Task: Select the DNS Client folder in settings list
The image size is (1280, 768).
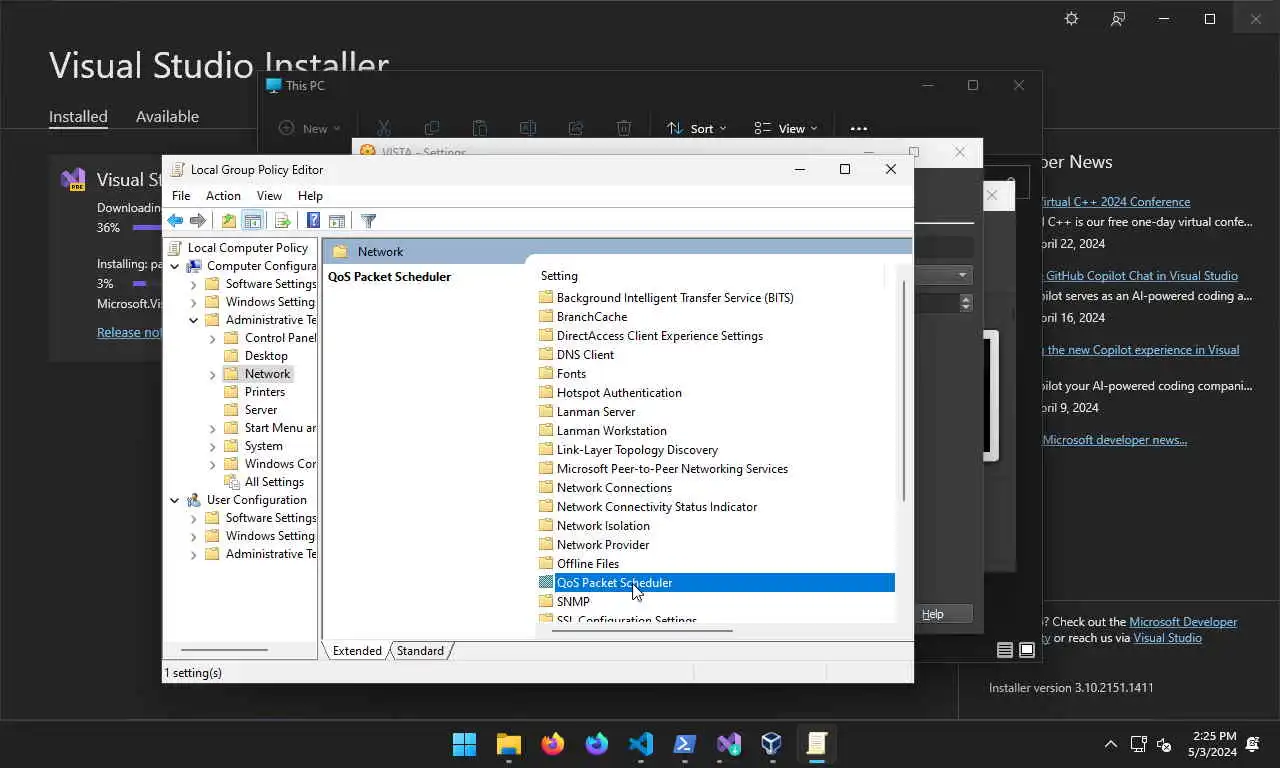Action: click(x=585, y=355)
